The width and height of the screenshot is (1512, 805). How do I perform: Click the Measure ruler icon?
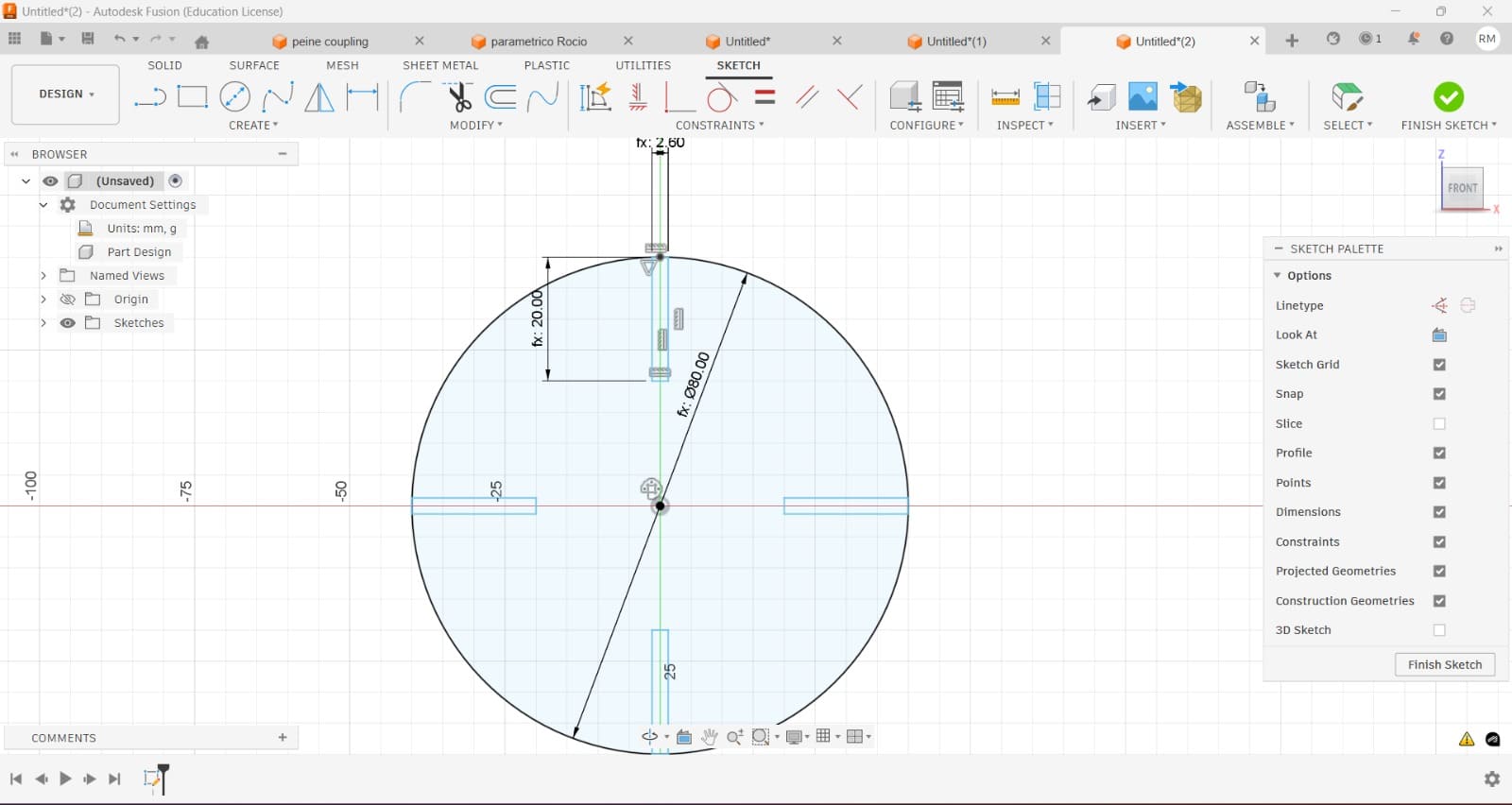coord(1005,96)
